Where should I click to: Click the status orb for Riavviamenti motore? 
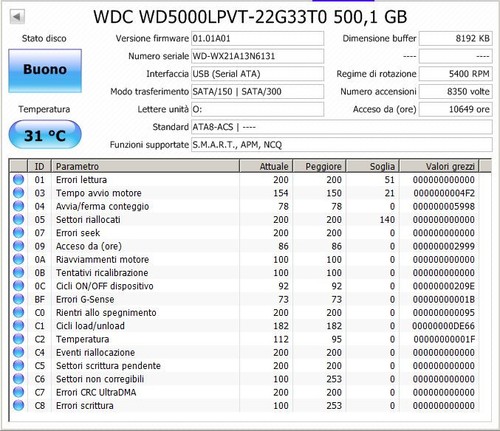tap(19, 259)
